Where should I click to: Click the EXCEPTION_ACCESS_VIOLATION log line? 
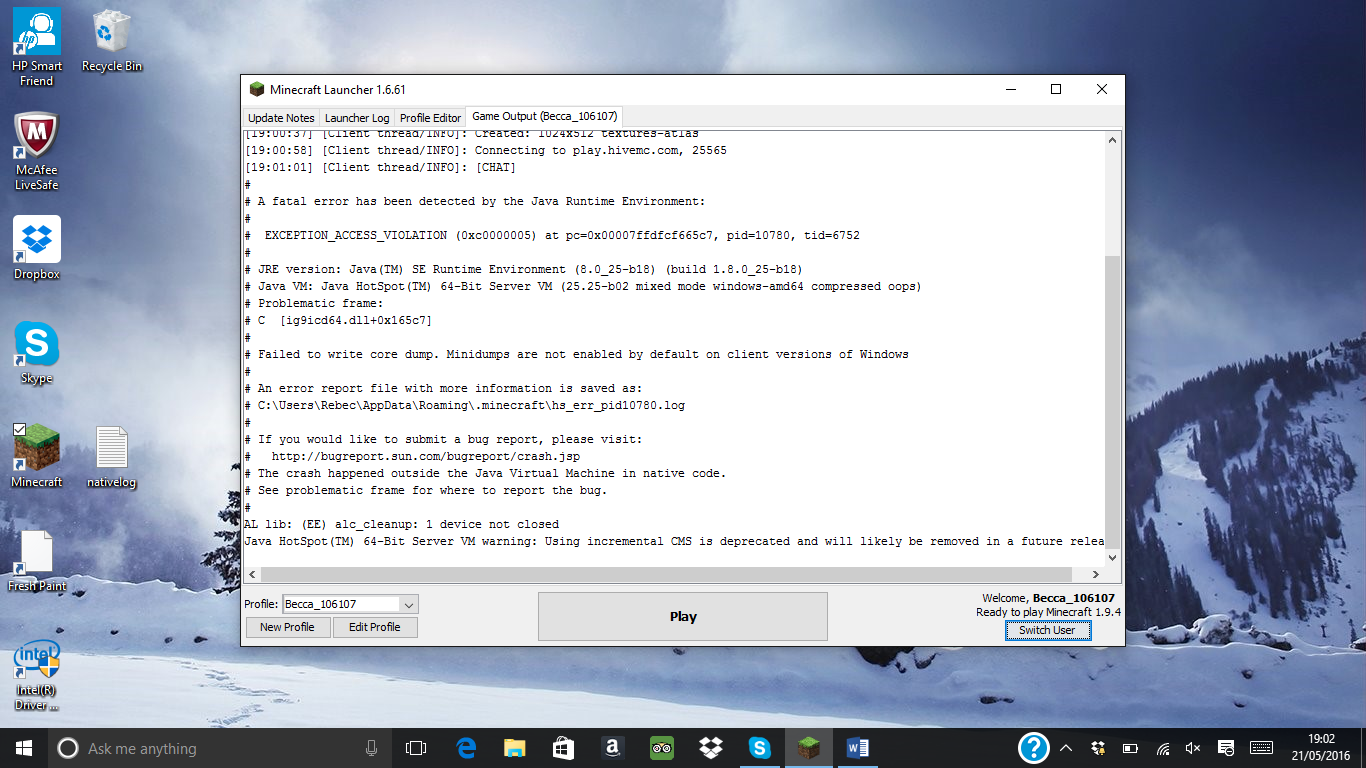552,235
